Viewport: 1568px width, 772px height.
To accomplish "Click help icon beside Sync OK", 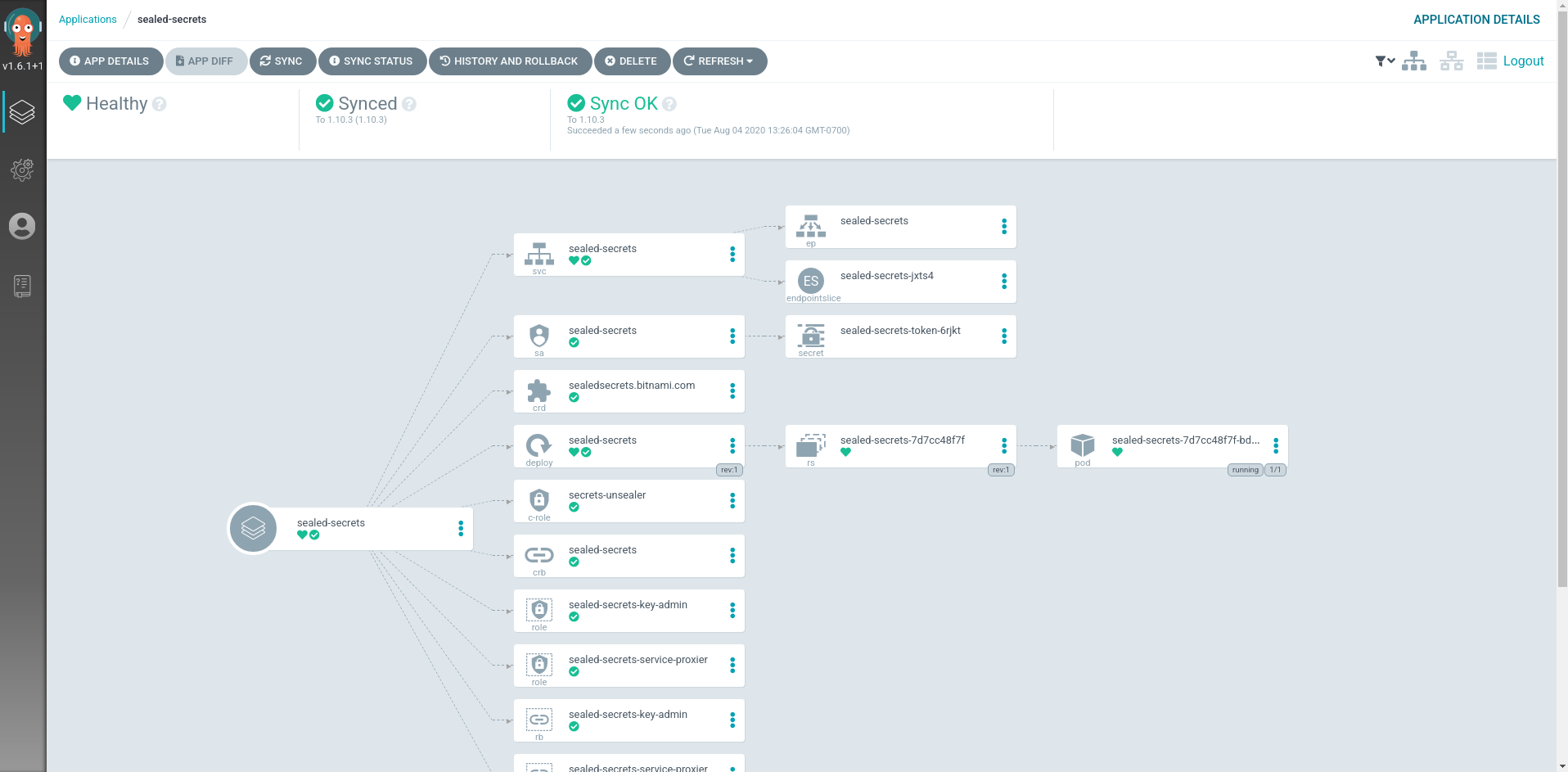I will pos(669,104).
